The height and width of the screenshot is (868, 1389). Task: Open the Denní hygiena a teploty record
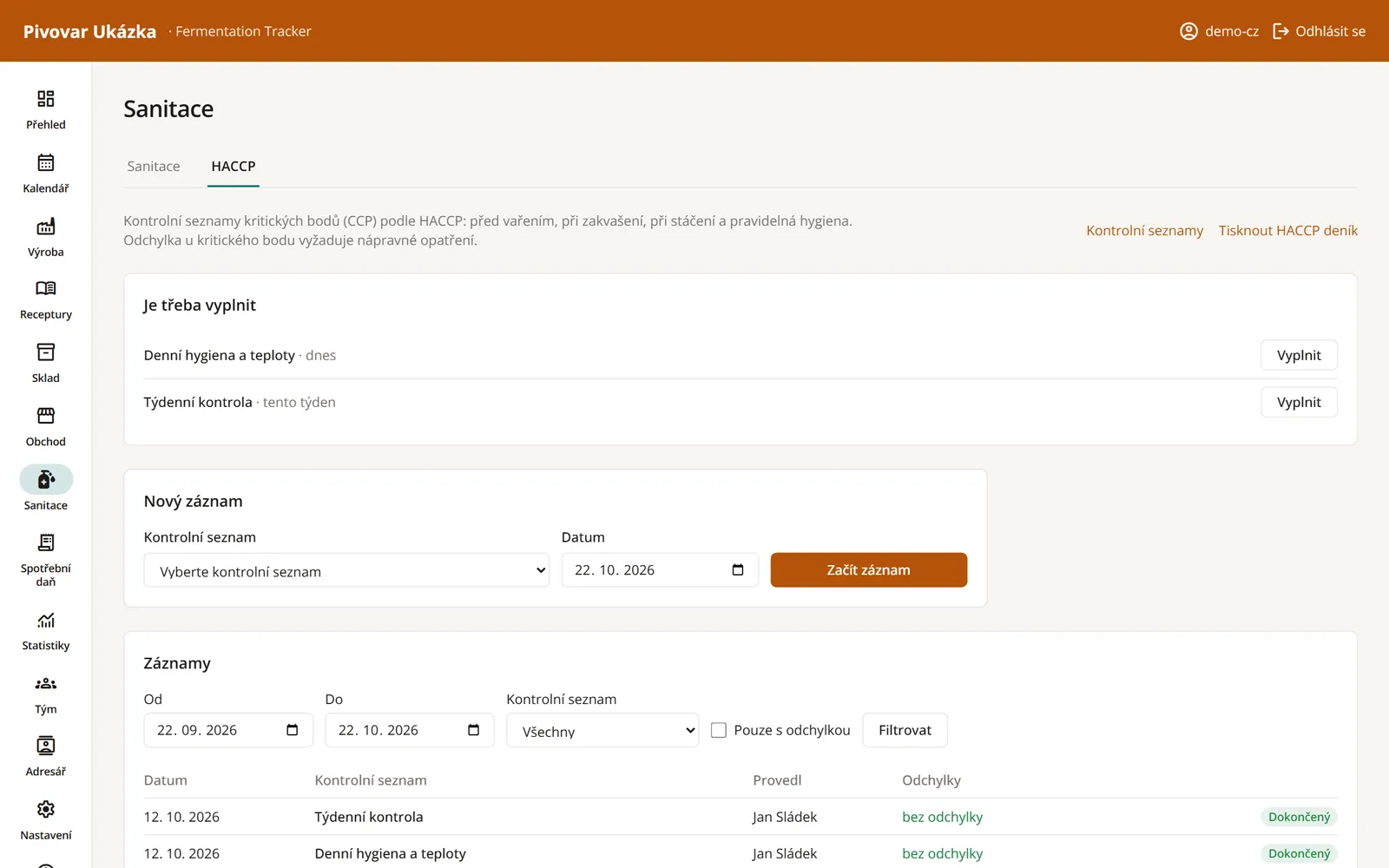(x=741, y=853)
